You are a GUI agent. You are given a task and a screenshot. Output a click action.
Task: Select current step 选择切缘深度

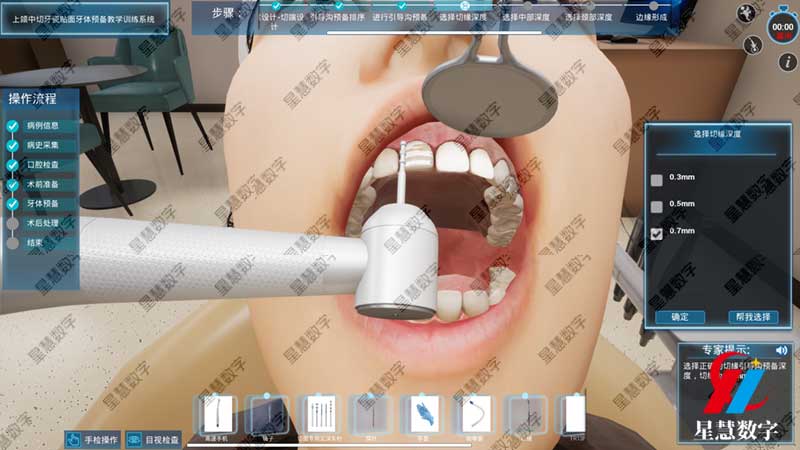coord(463,17)
